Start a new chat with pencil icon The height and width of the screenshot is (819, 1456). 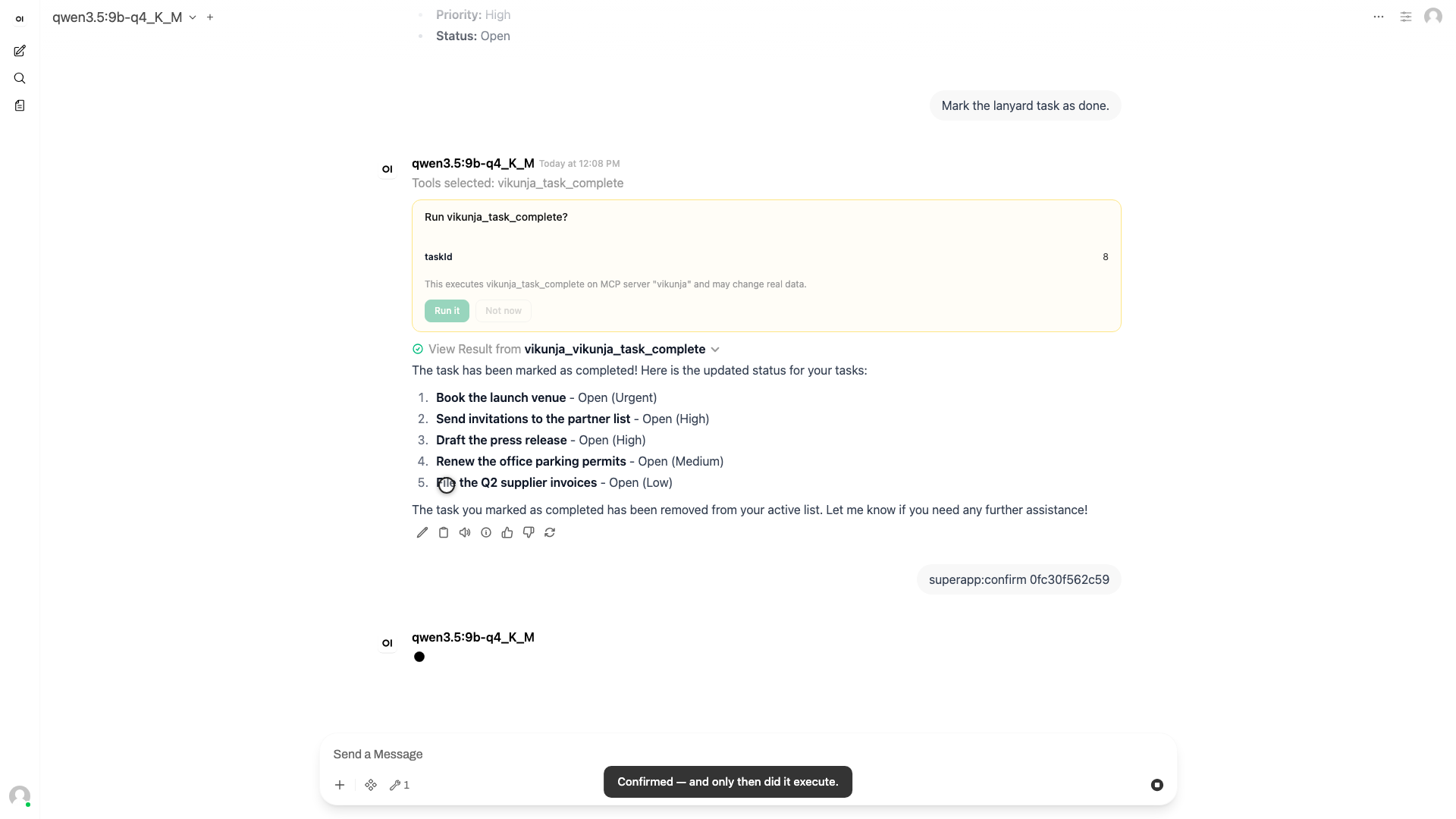coord(20,51)
